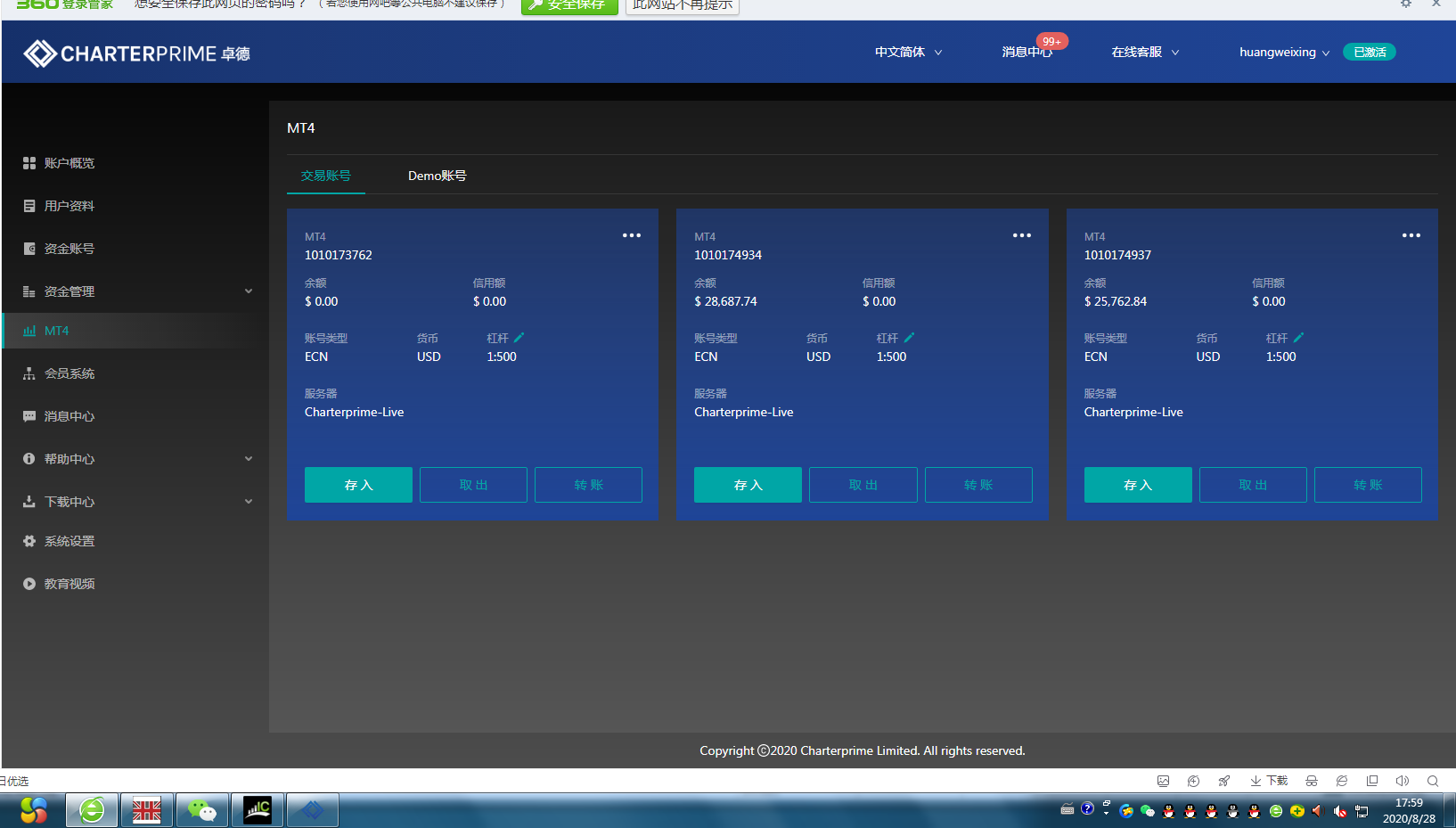Click 转账 for account 1010174934
1456x828 pixels.
(x=978, y=485)
